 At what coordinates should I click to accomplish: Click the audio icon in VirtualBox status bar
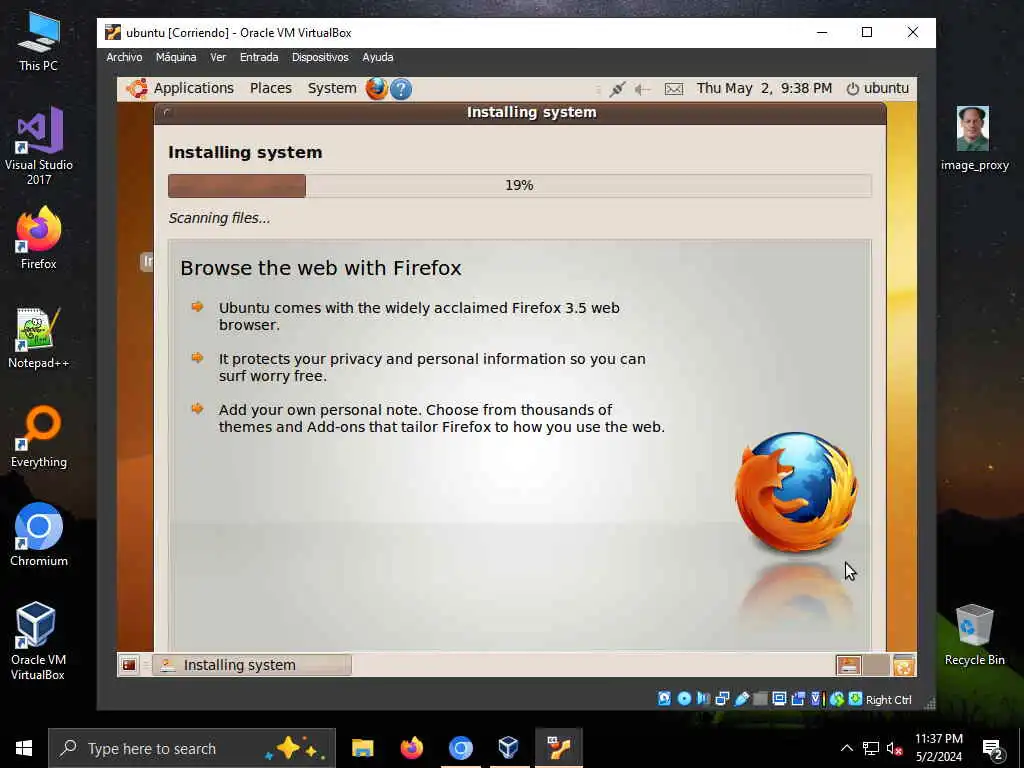pos(703,699)
